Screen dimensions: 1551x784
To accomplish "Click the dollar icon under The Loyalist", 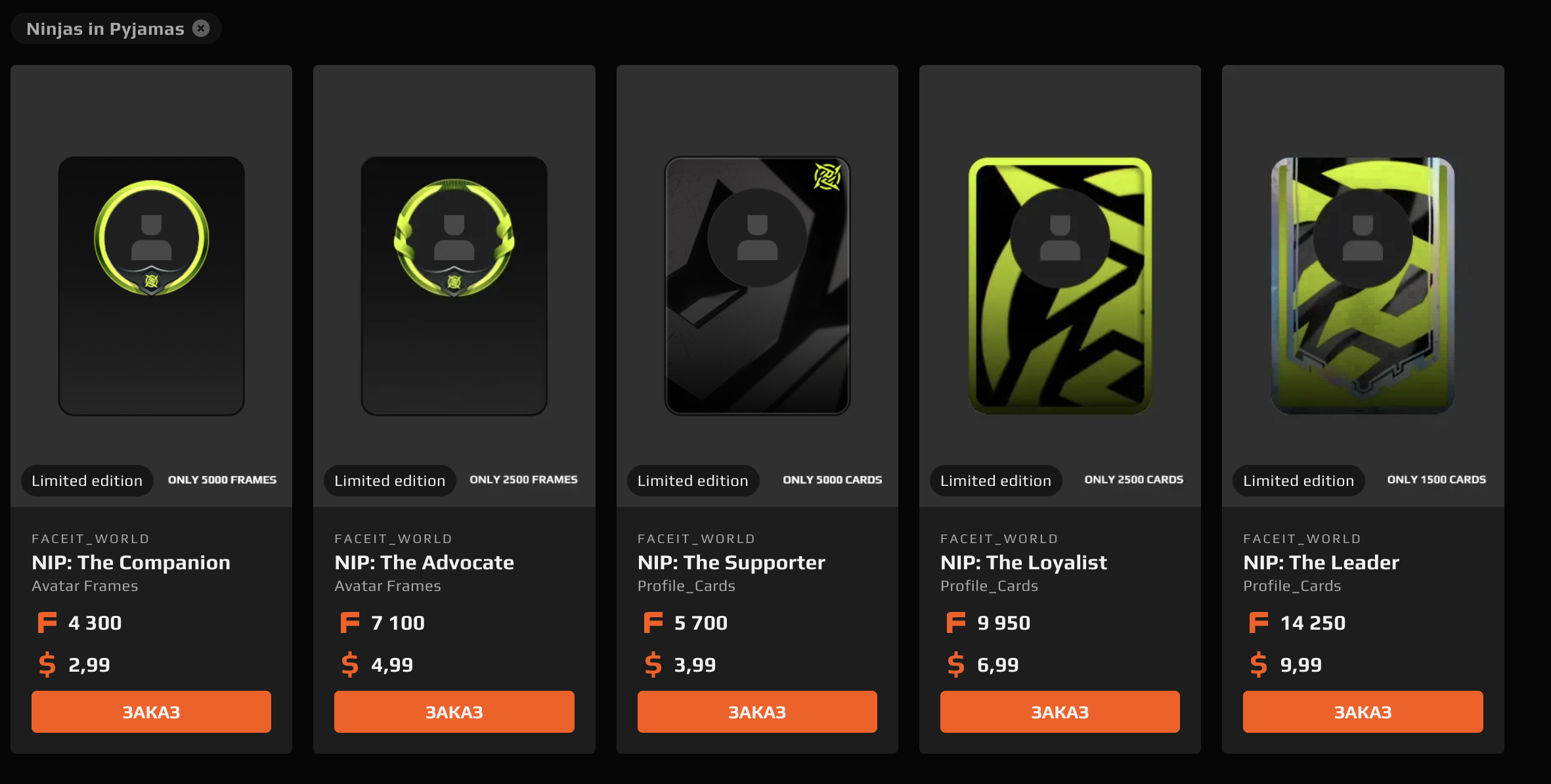I will pos(956,664).
